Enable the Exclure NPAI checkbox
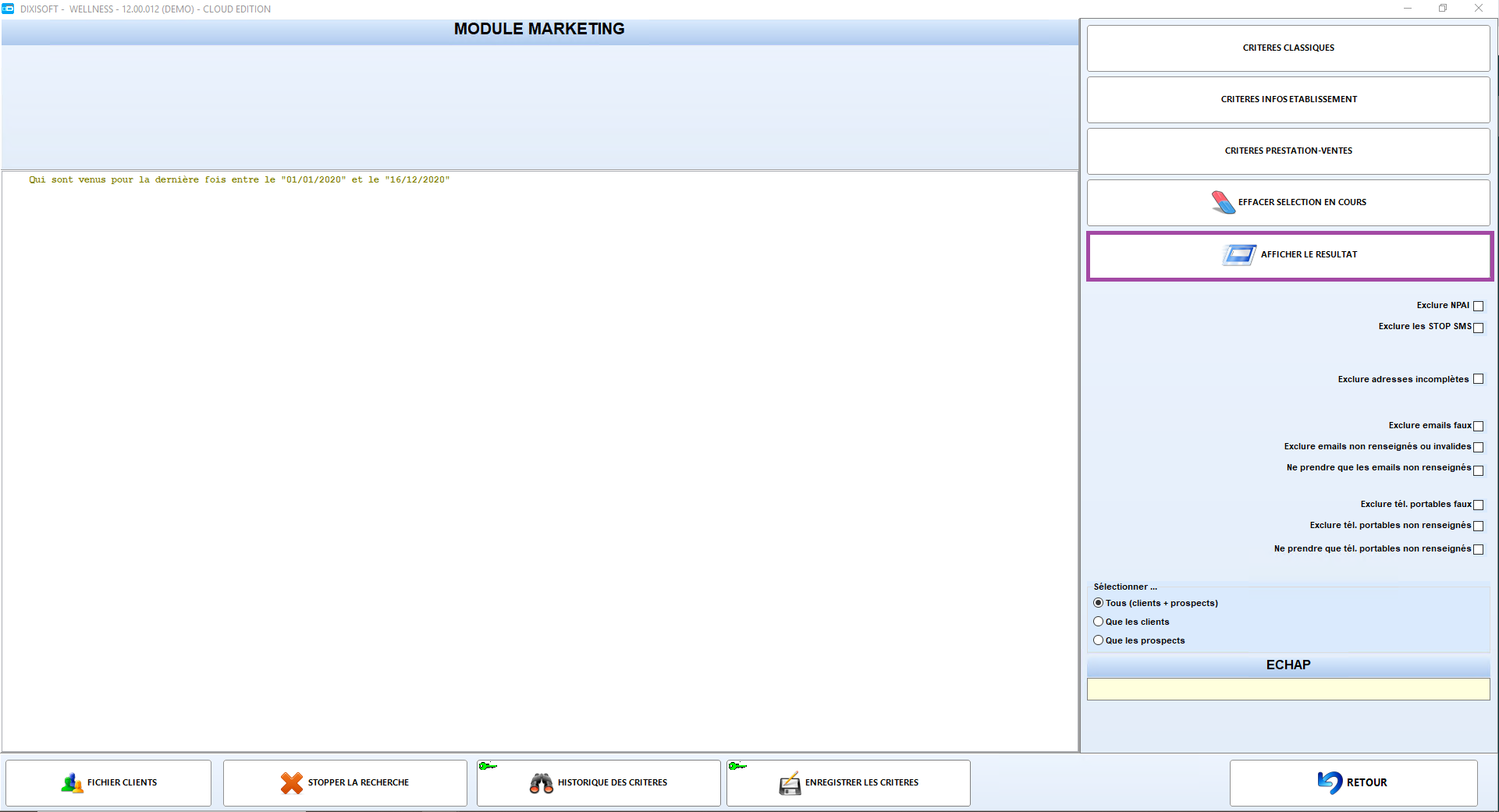This screenshot has height=812, width=1499. (x=1478, y=306)
